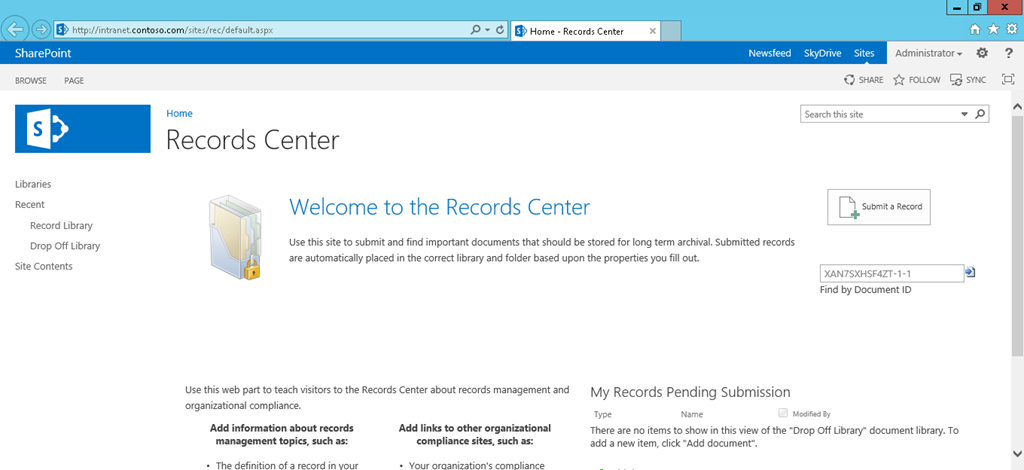
Task: Click the Share star icon
Action: coord(851,80)
